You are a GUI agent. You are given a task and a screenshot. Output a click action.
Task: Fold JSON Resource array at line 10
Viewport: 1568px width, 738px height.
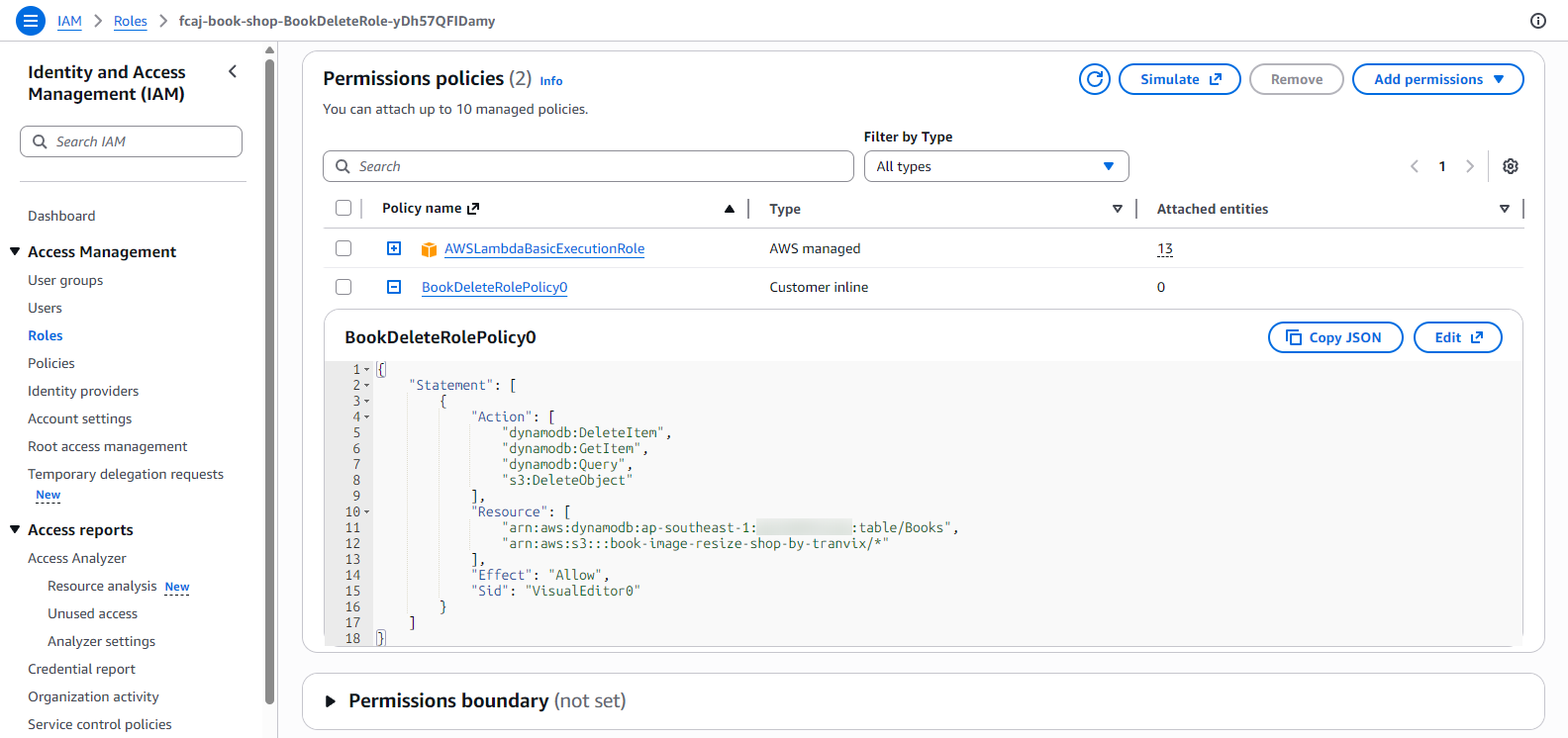click(x=366, y=512)
